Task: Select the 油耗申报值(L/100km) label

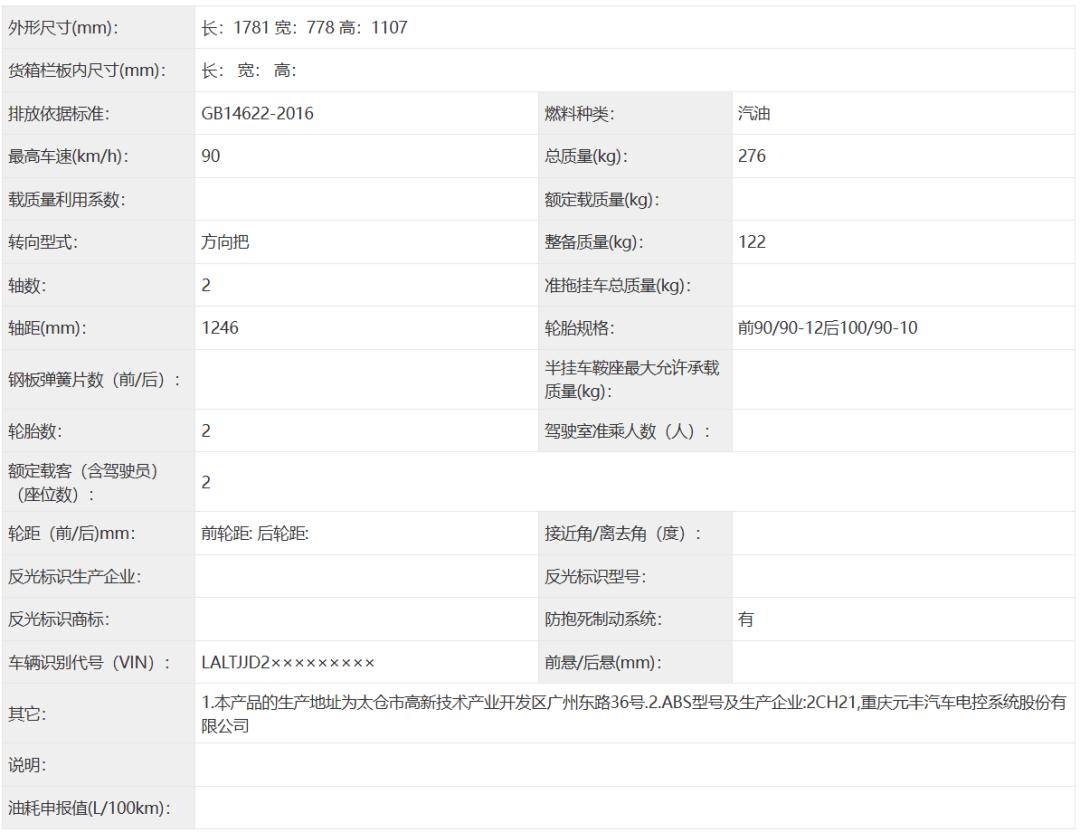Action: [89, 807]
